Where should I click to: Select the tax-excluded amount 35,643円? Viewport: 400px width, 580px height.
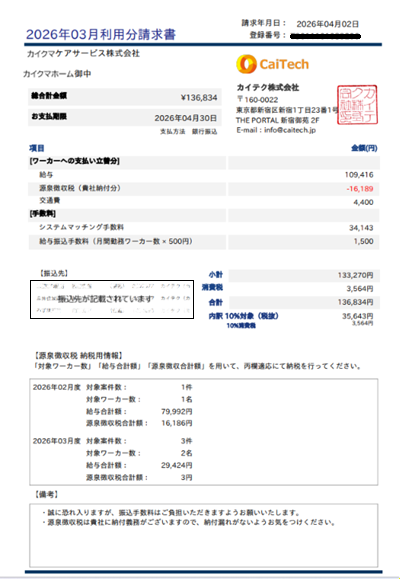coord(357,316)
